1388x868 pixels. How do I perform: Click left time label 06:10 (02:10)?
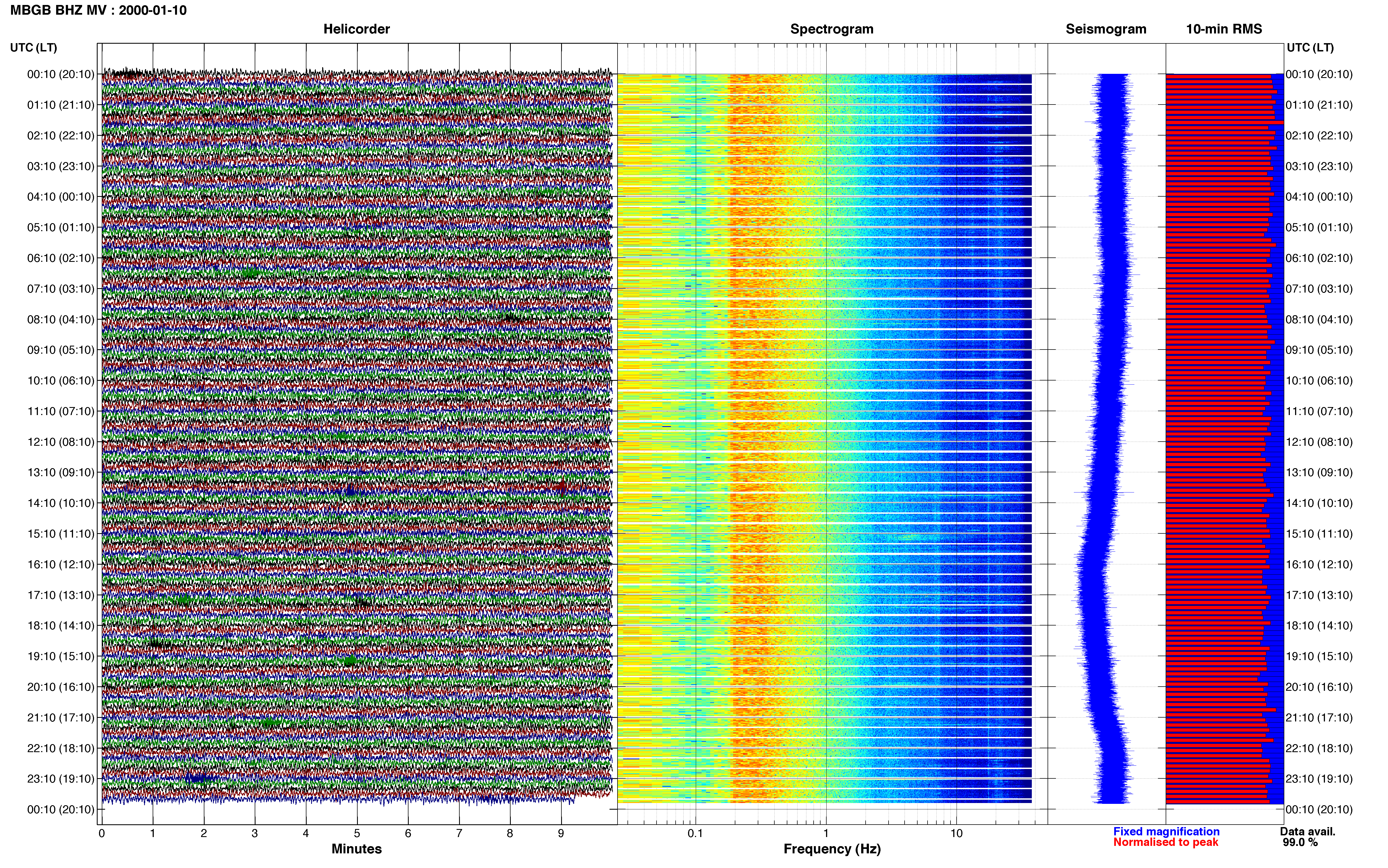pos(60,258)
